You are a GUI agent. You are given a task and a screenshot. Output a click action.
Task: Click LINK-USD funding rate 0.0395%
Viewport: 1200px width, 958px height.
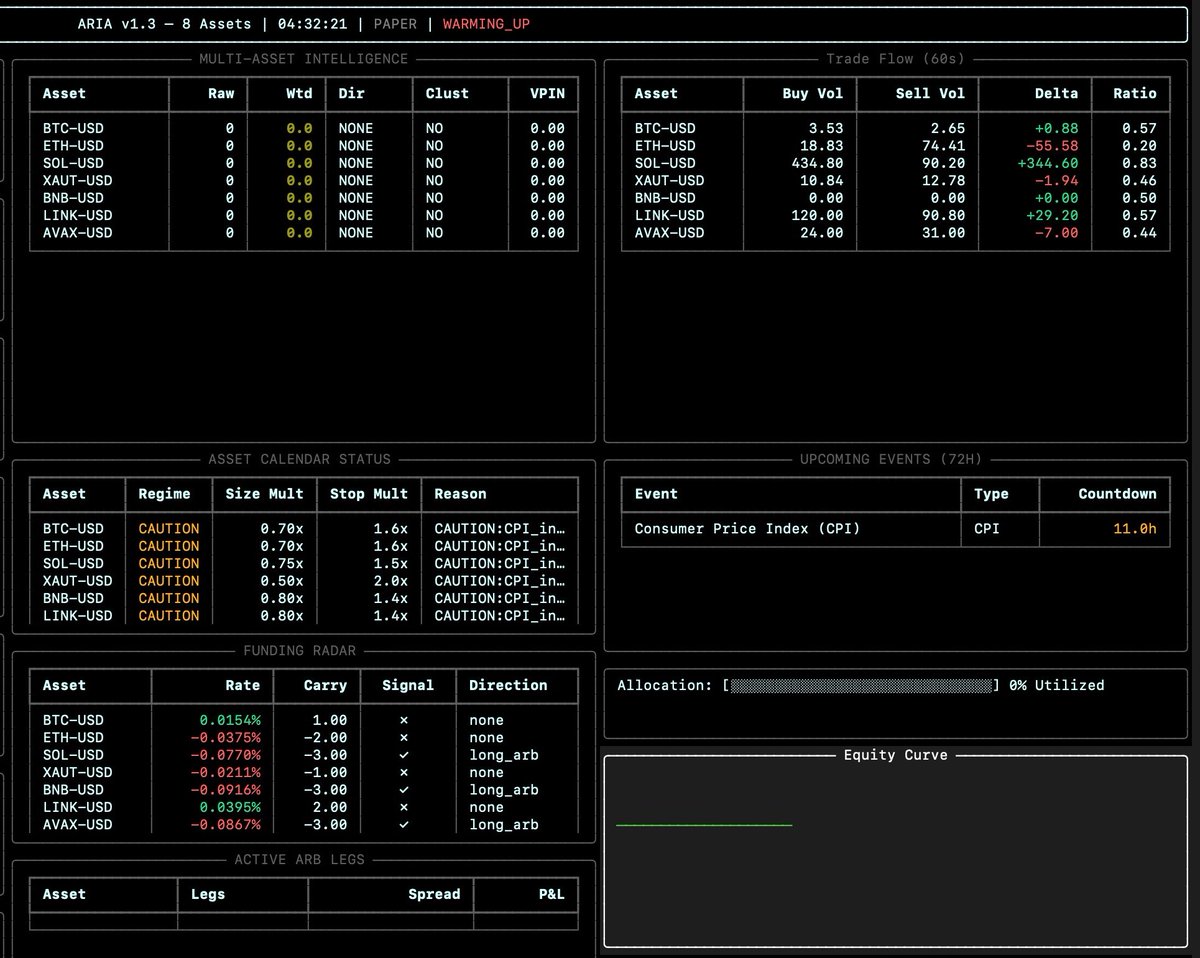(230, 807)
